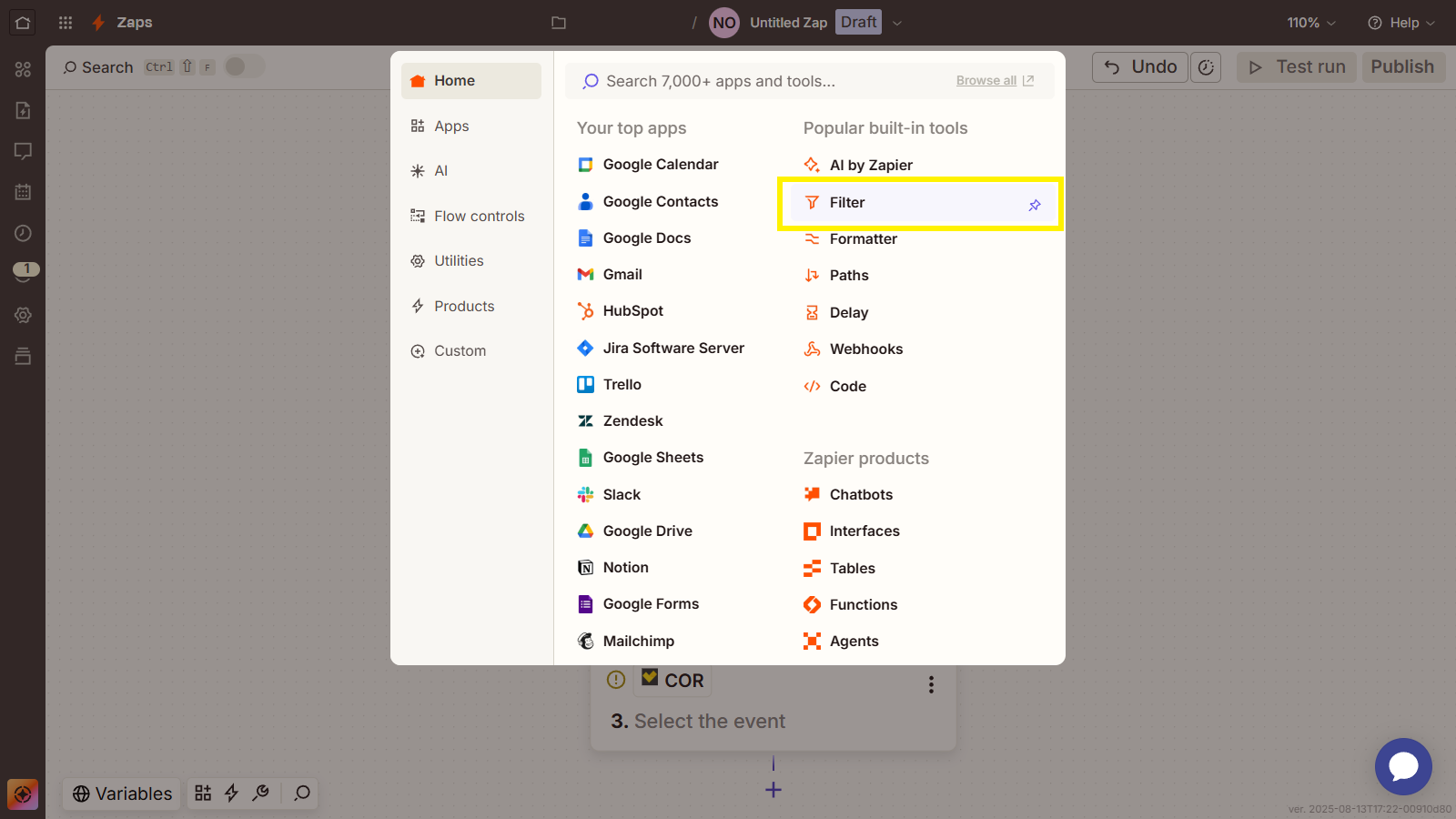The image size is (1456, 819).
Task: Click the bottom toolbar wrench icon
Action: (x=260, y=794)
